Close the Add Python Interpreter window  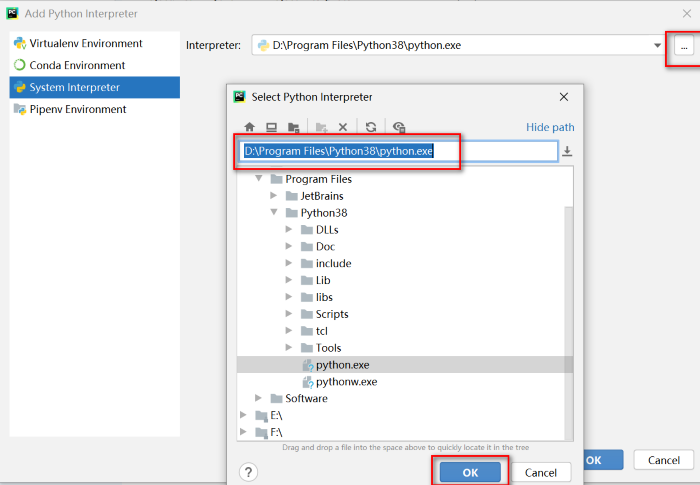pos(687,13)
